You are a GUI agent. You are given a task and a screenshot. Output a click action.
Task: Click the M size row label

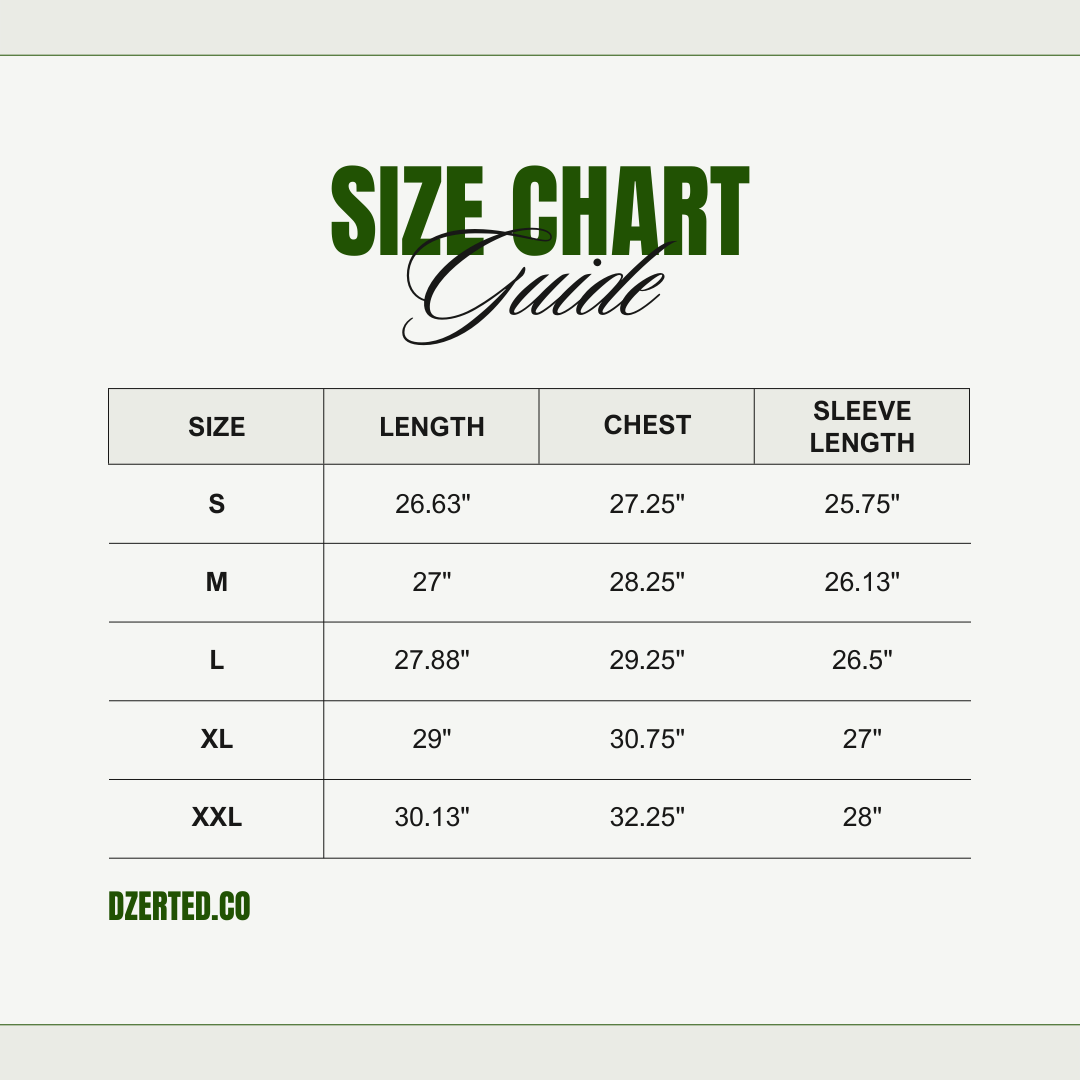click(x=217, y=582)
